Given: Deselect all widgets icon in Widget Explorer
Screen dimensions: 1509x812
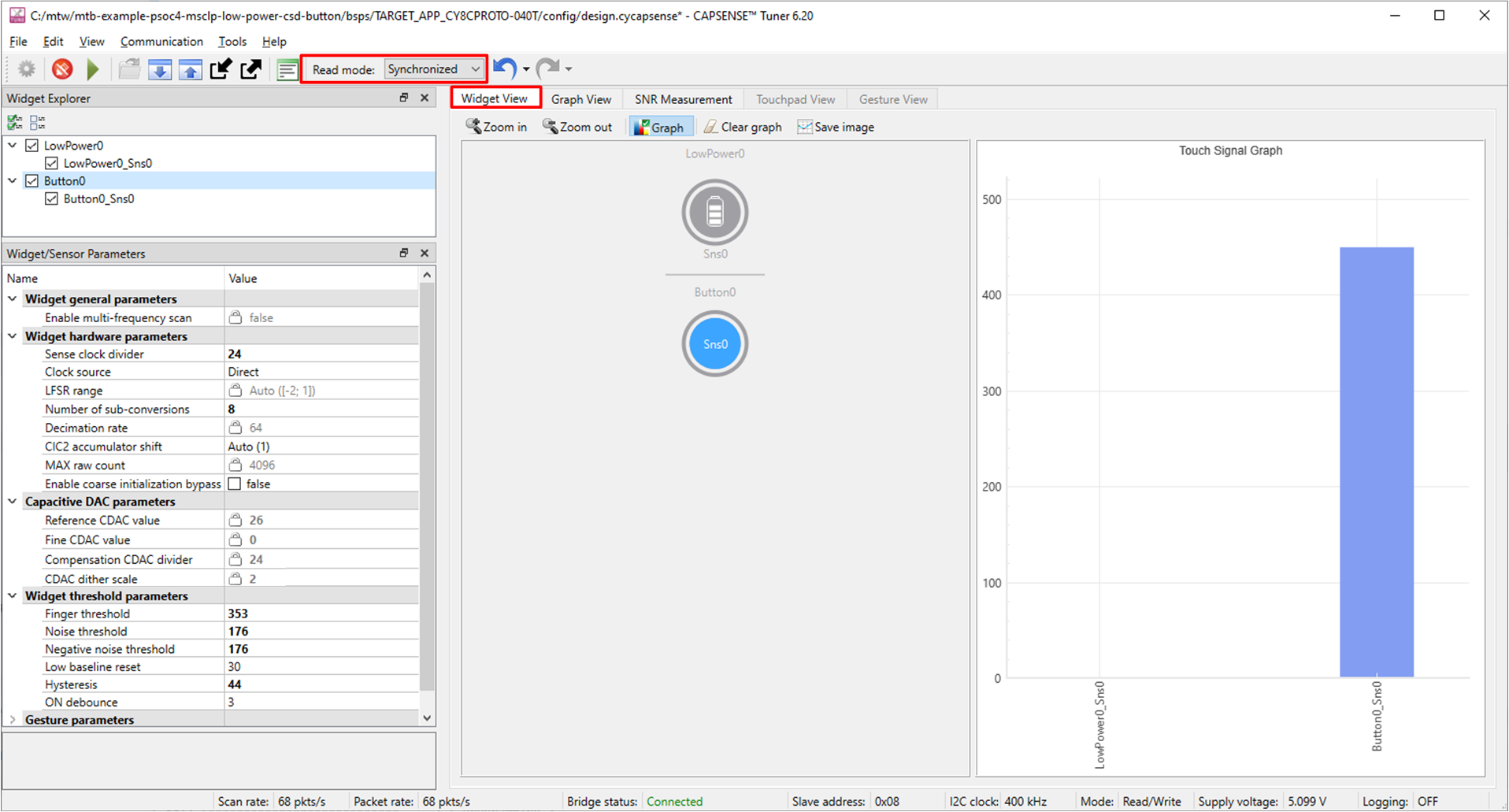Looking at the screenshot, I should [37, 122].
